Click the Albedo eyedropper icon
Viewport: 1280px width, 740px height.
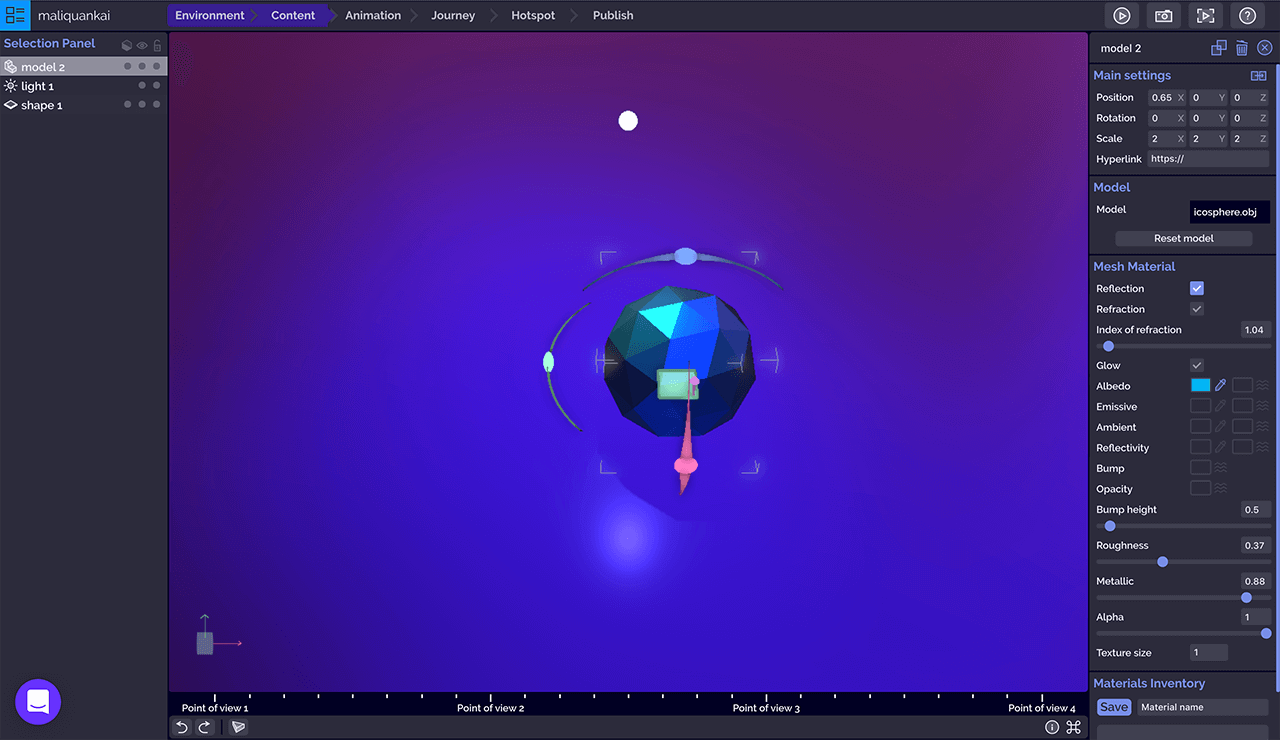[x=1220, y=386]
